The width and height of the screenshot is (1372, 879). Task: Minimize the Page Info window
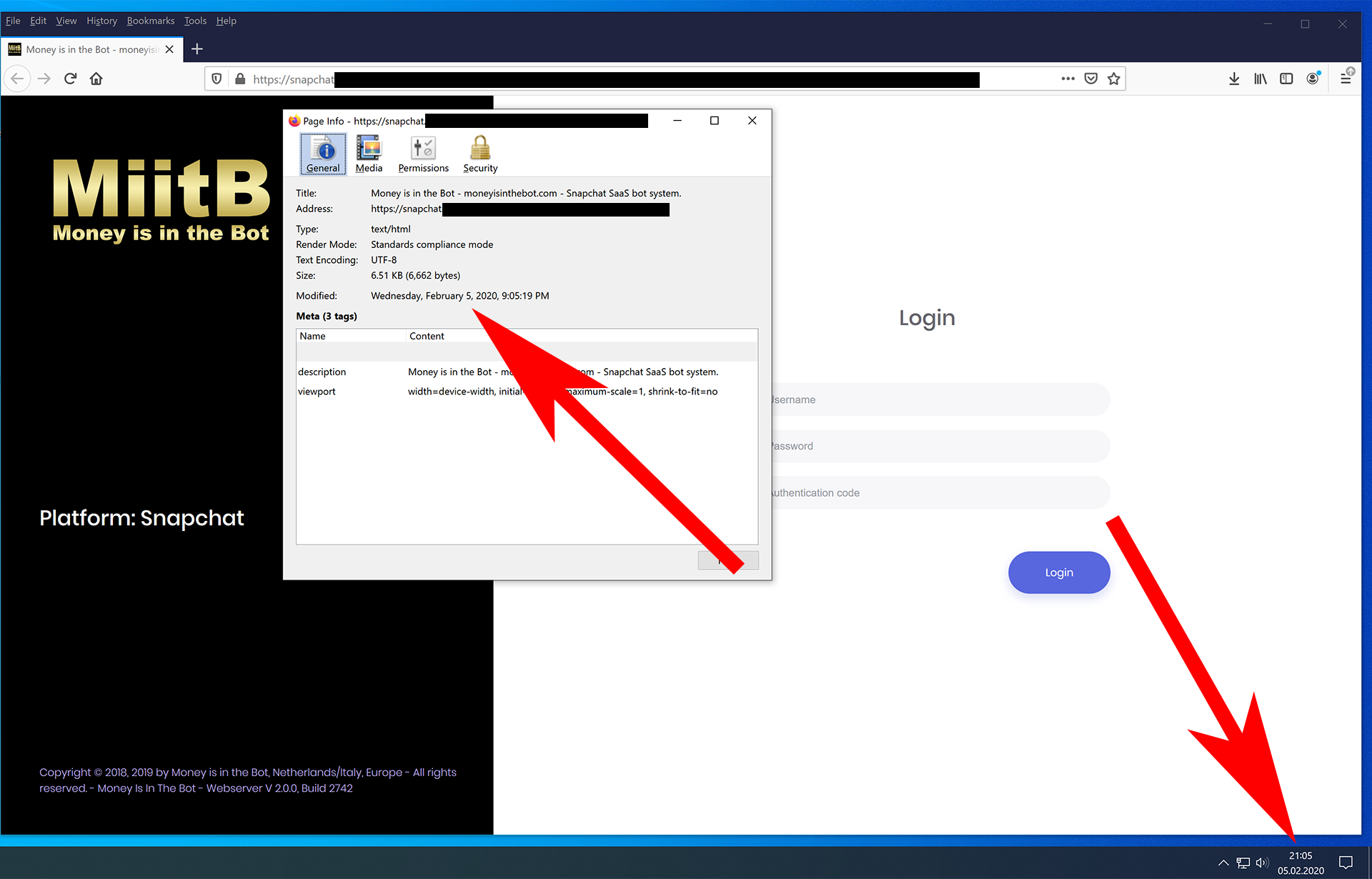677,121
